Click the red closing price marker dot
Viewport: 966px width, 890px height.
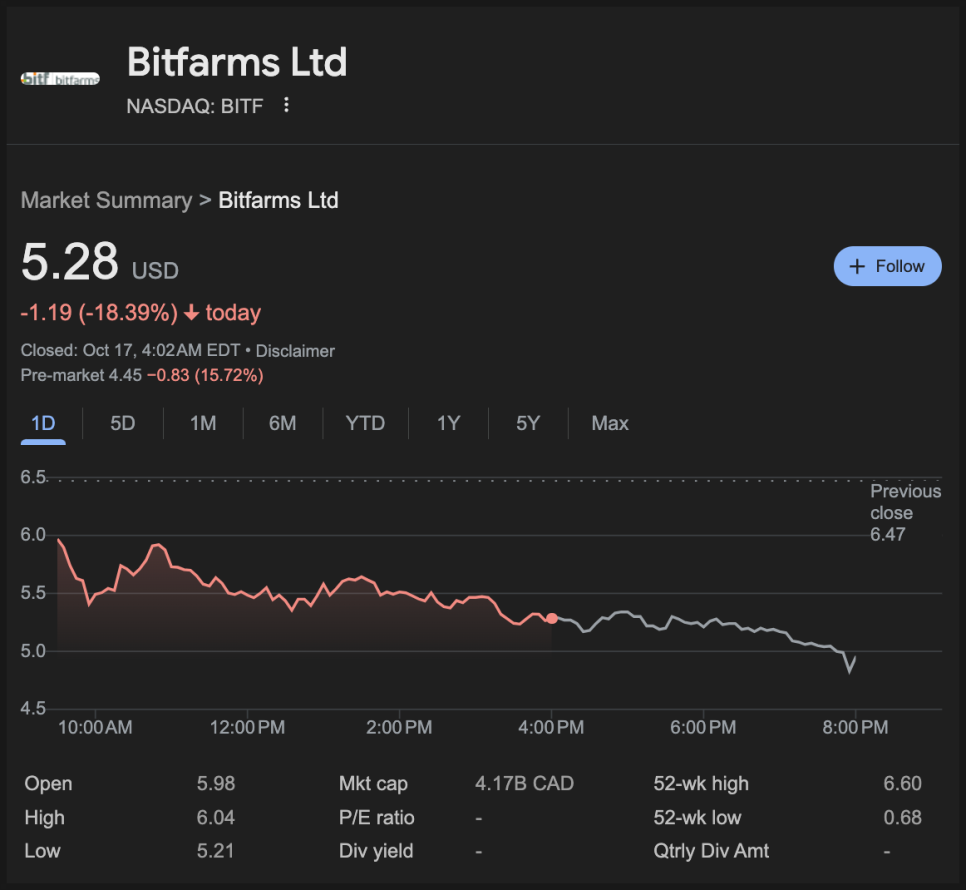point(552,618)
